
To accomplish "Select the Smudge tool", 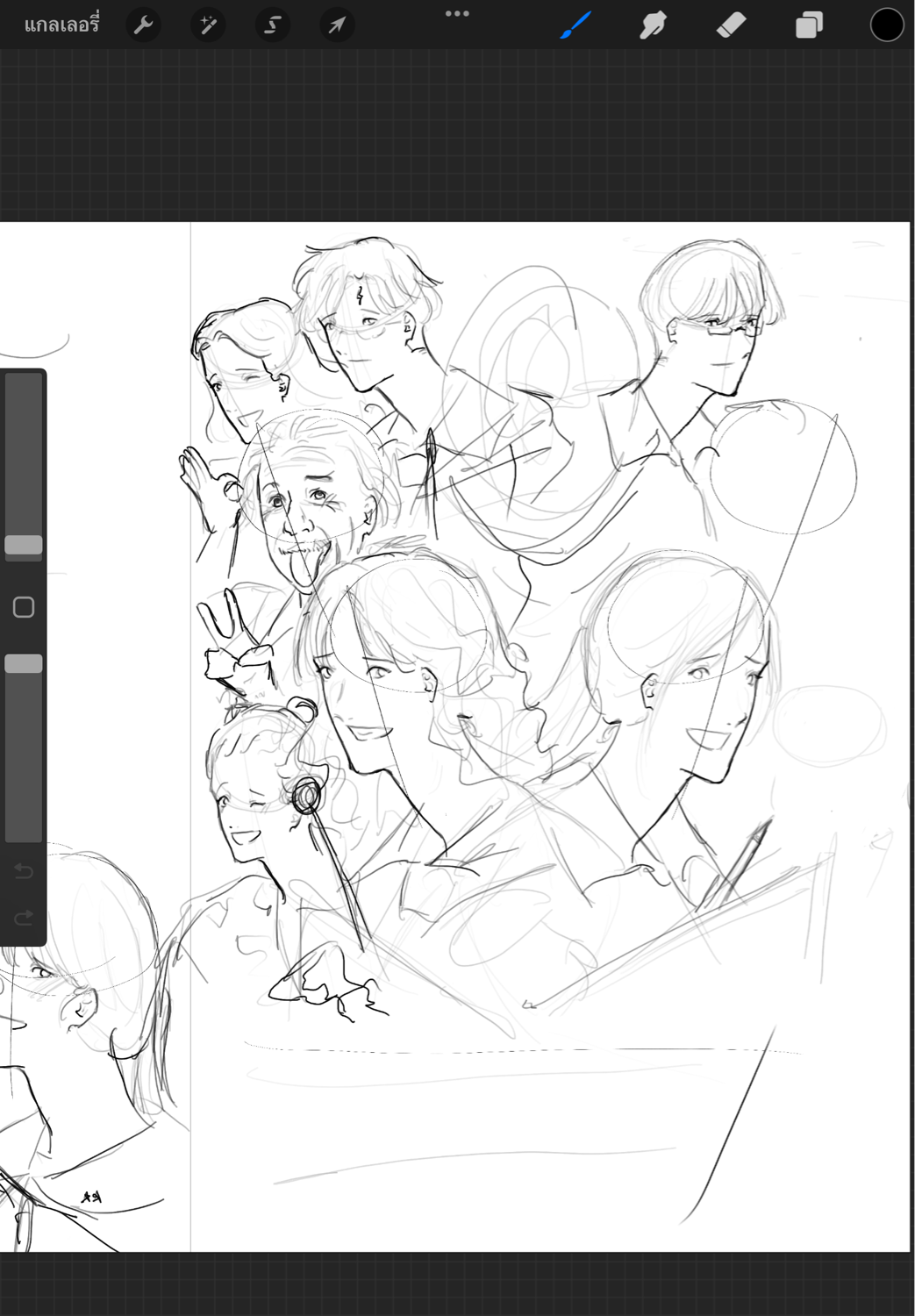I will click(653, 25).
